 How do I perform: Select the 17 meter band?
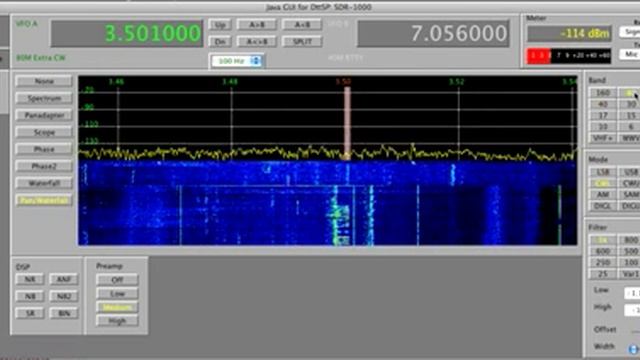coord(603,116)
